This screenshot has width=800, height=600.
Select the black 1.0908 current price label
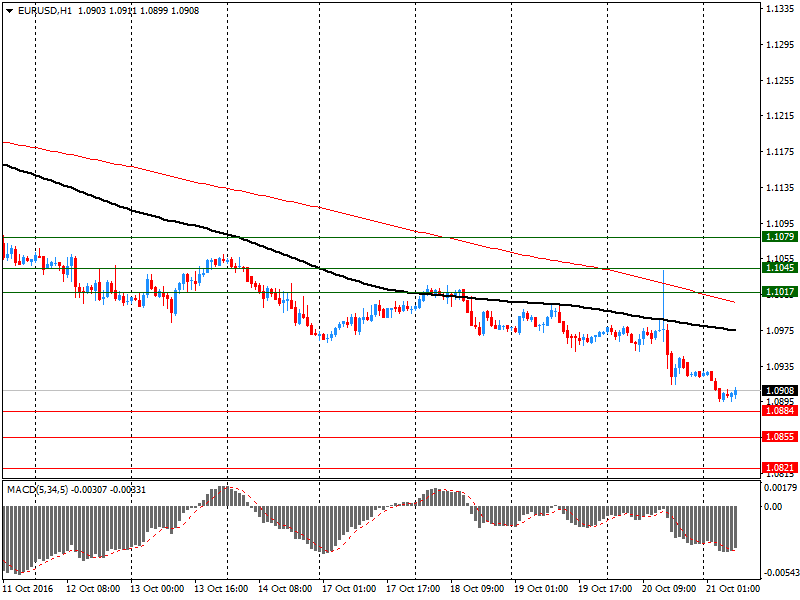[780, 391]
